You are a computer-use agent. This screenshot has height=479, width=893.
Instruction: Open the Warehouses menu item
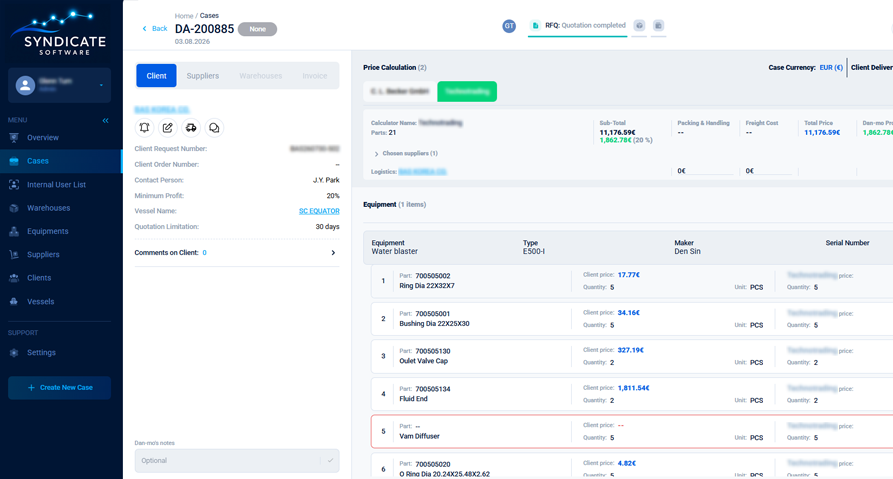tap(48, 208)
